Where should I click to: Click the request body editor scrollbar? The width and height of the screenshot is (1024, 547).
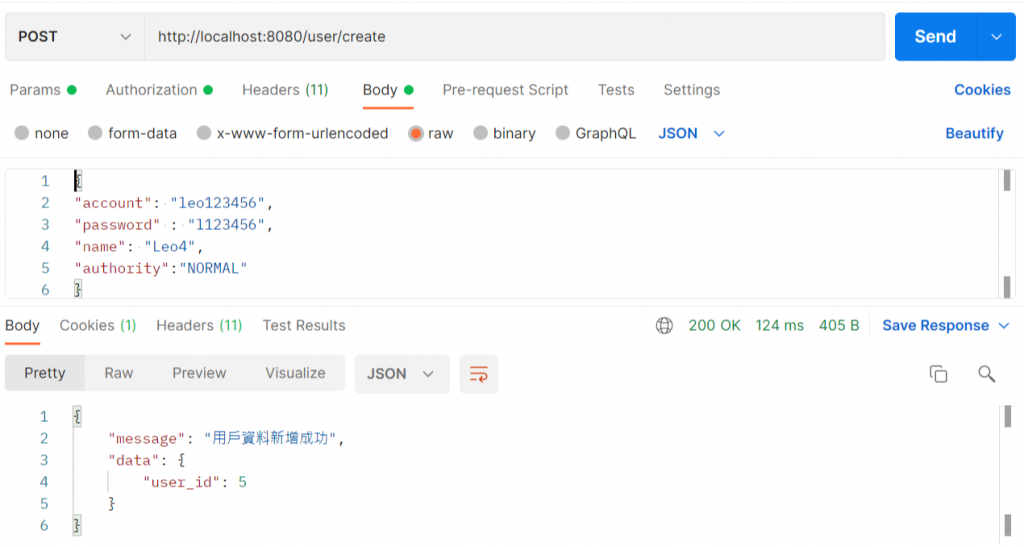(x=1006, y=234)
